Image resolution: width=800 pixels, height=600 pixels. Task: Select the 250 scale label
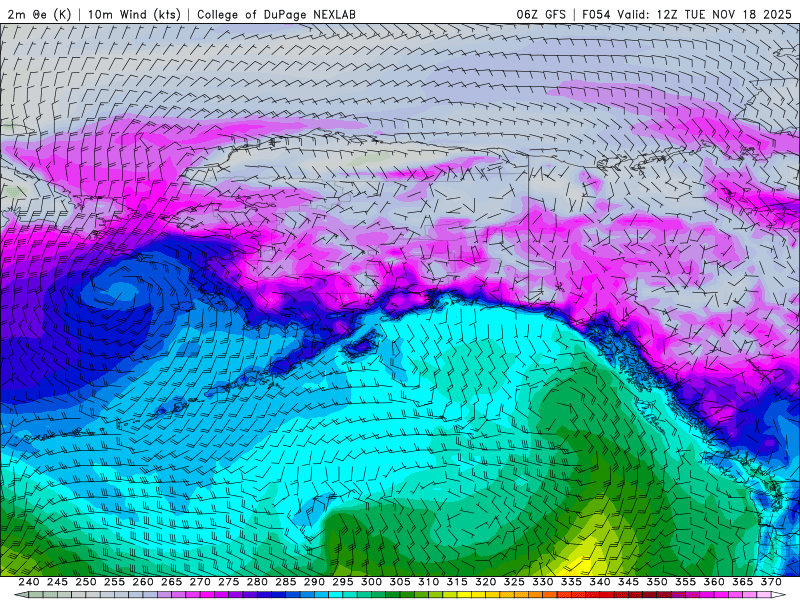[x=86, y=582]
